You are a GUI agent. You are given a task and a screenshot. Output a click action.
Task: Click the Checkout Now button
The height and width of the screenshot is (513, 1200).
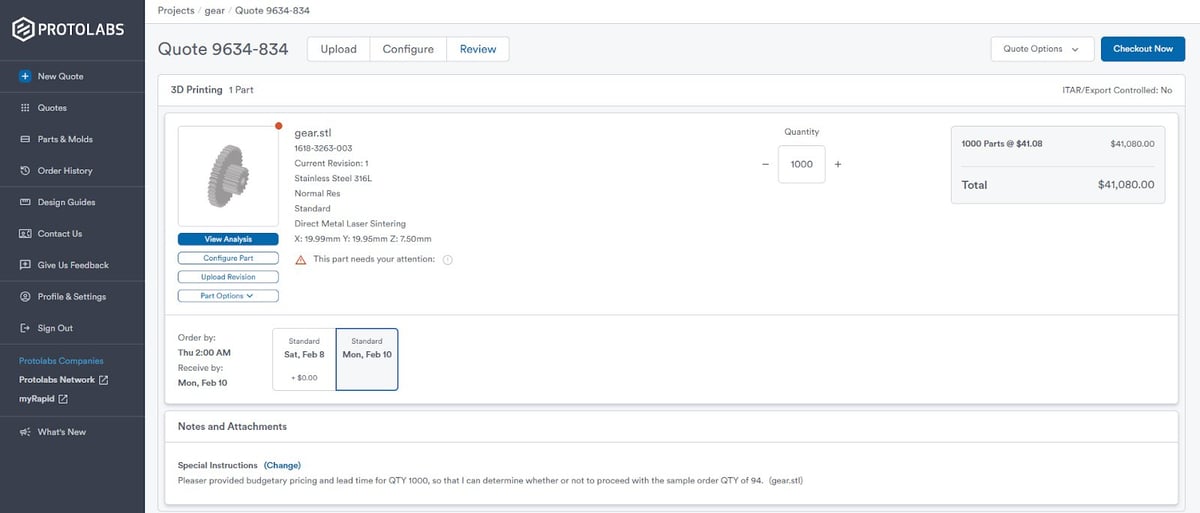pos(1143,49)
